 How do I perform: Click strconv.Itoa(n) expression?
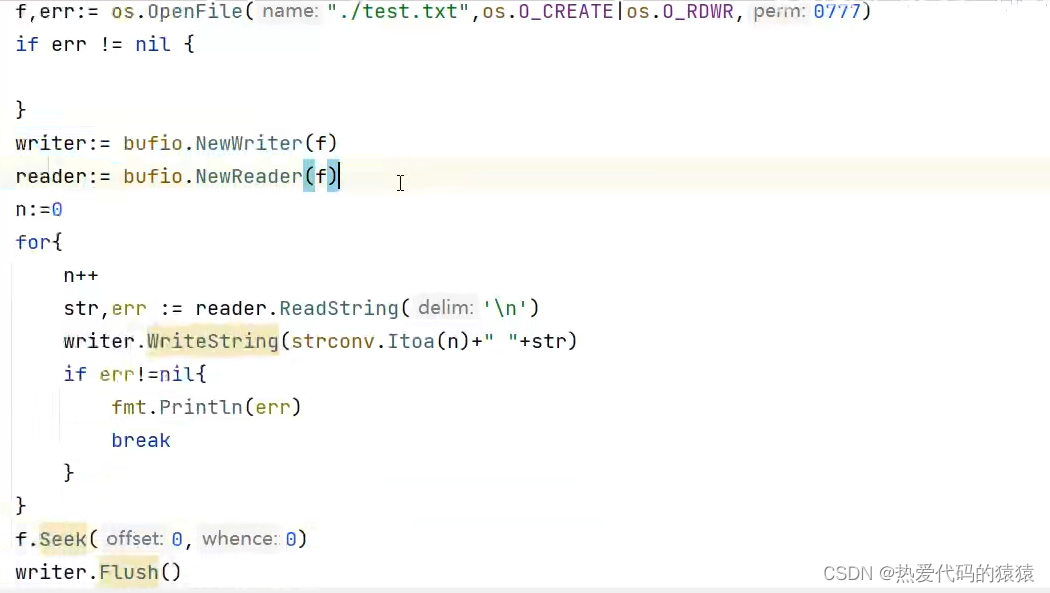click(380, 341)
